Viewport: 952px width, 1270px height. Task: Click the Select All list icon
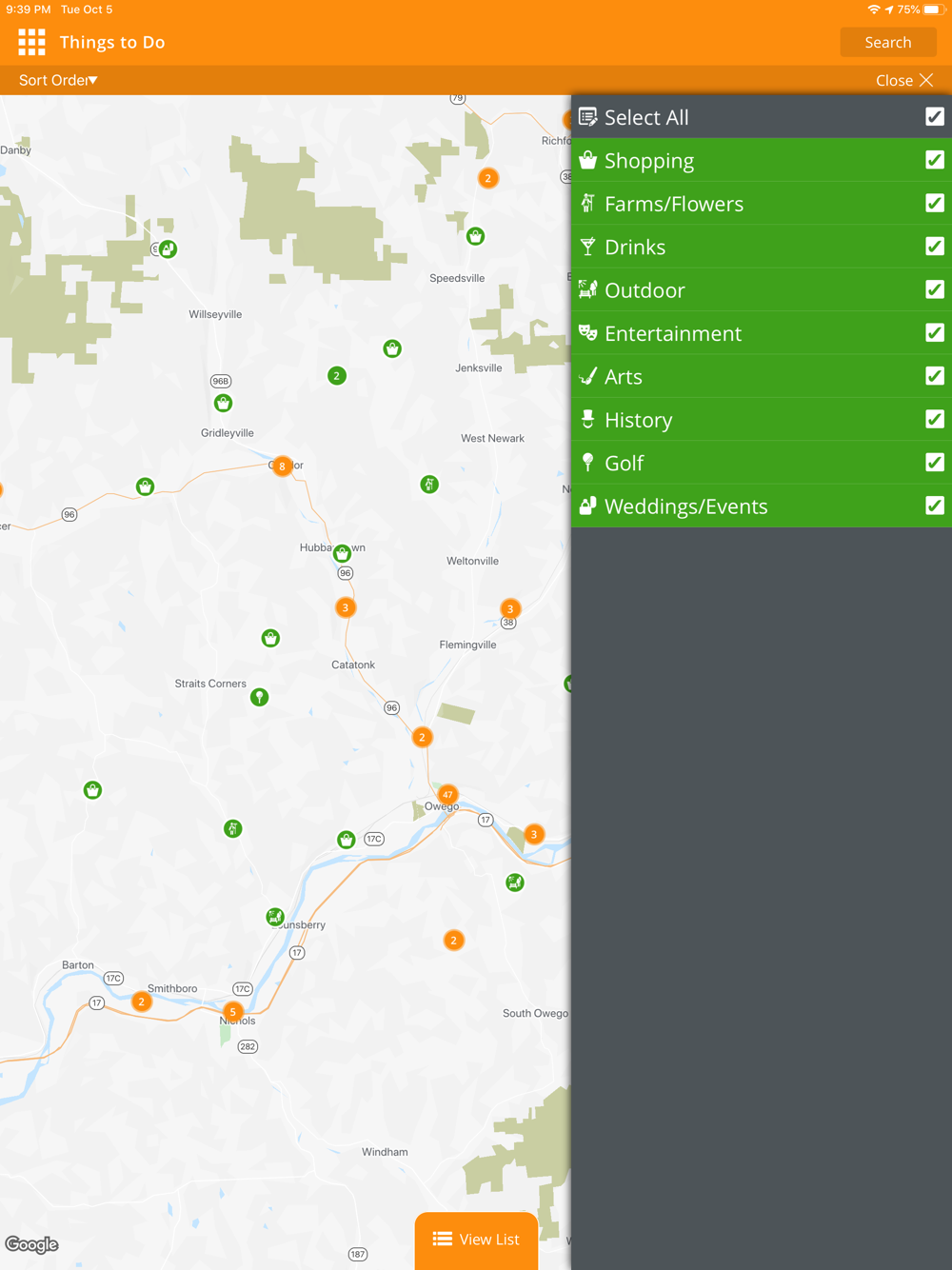587,117
